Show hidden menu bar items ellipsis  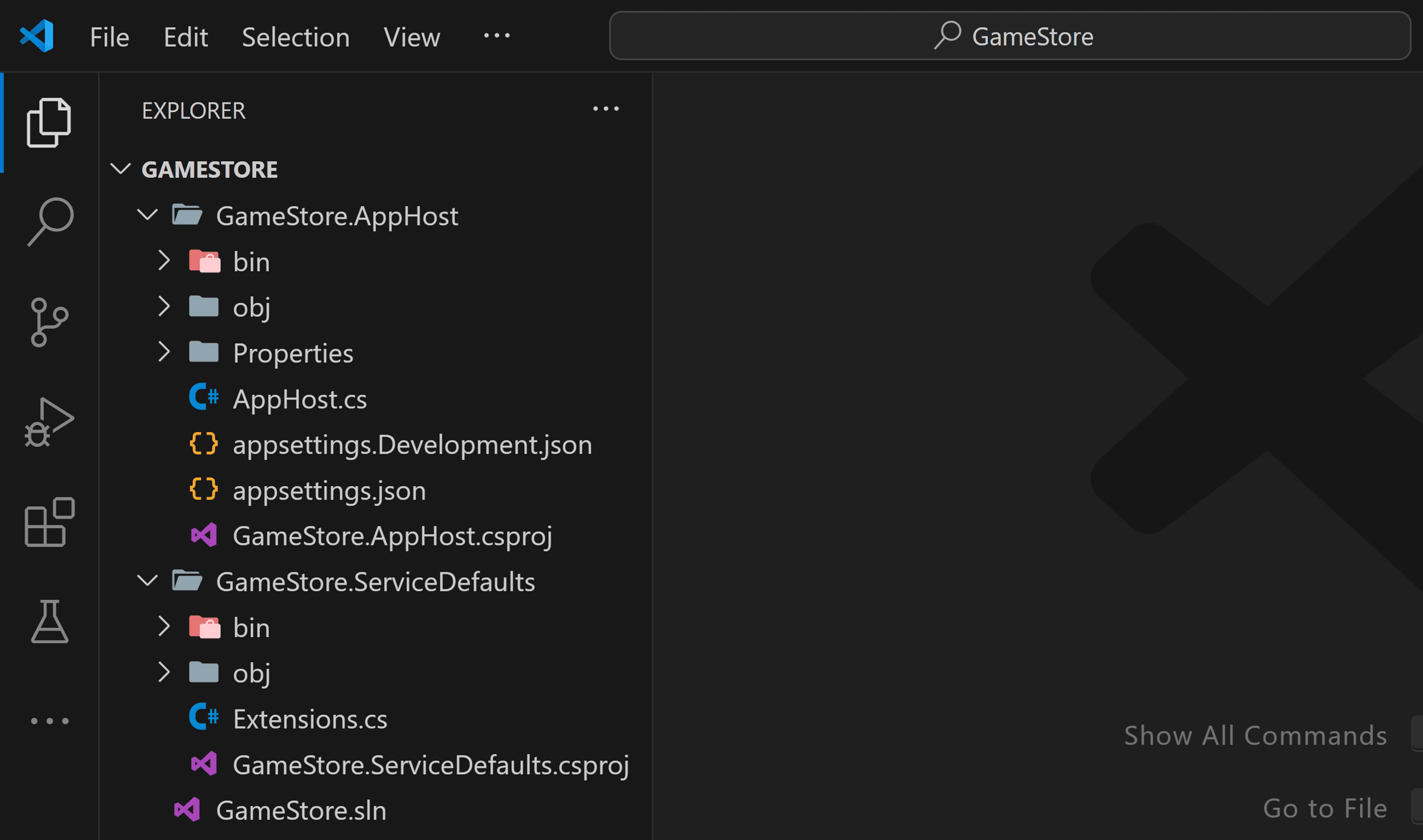(x=497, y=36)
